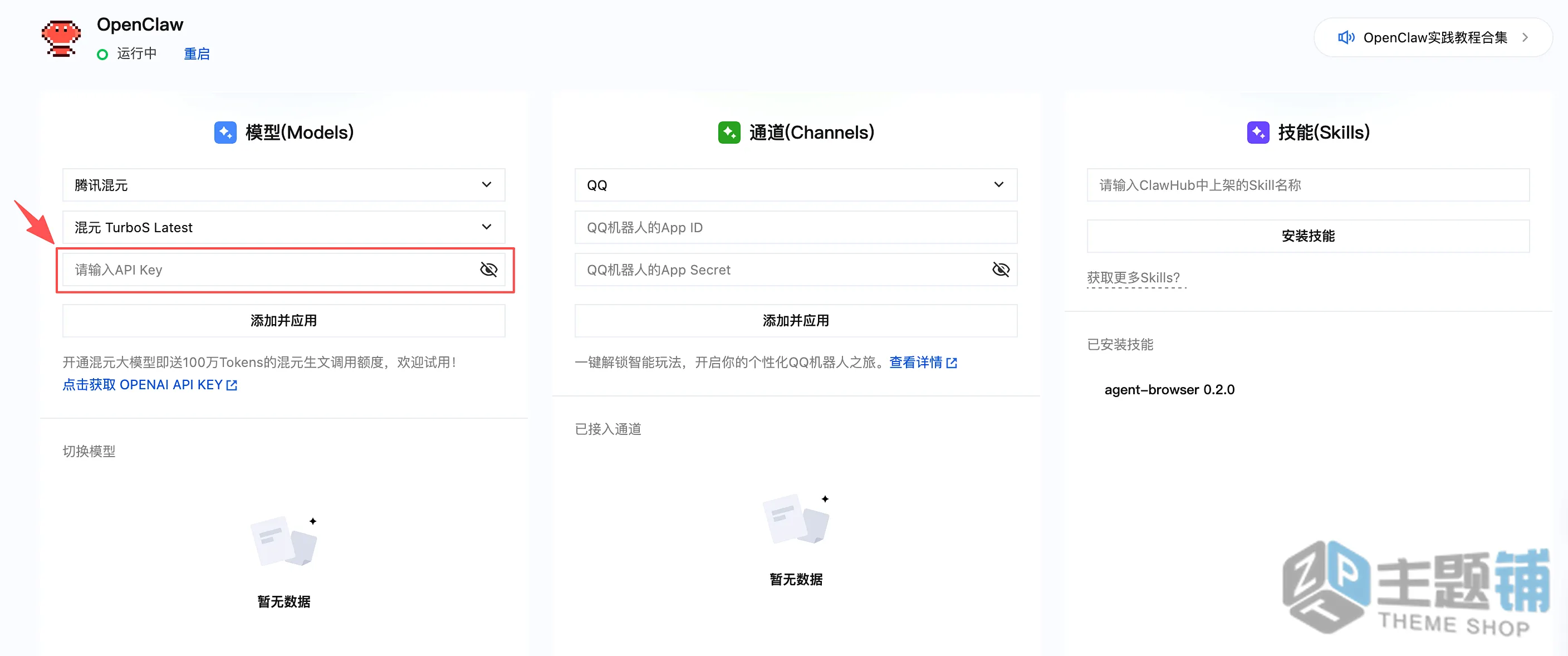Screen dimensions: 1568x656
Task: Click the 重启 restart link
Action: pos(197,53)
